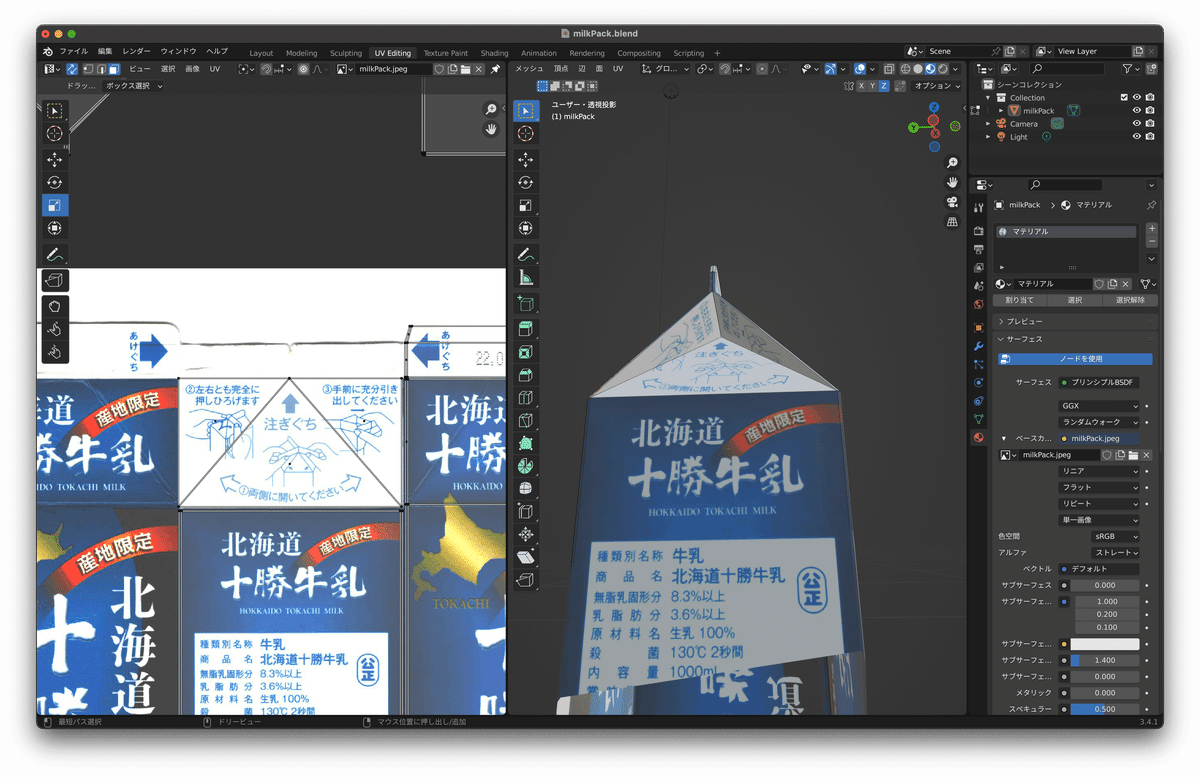
Task: Open the options dropdown in 3D viewport
Action: (938, 86)
